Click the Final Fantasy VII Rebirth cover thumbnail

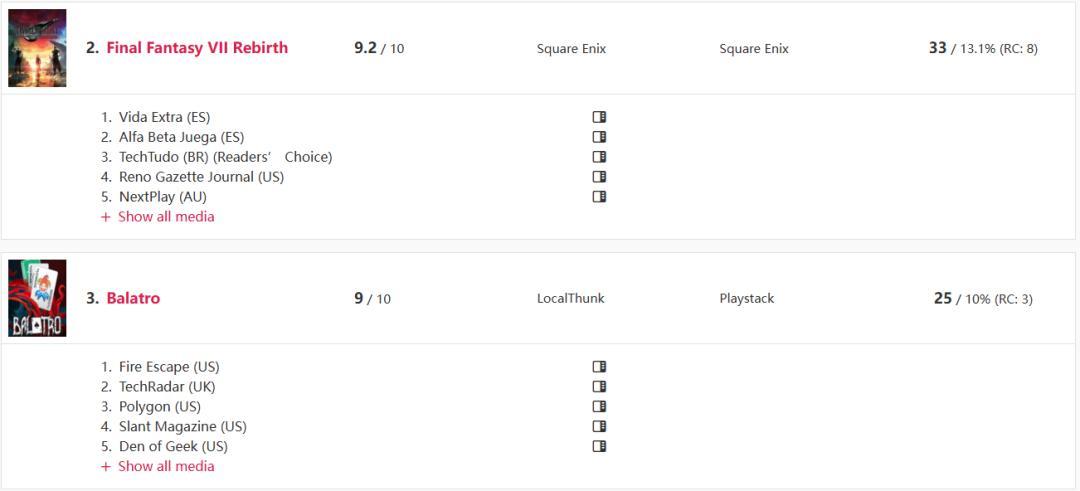click(37, 48)
